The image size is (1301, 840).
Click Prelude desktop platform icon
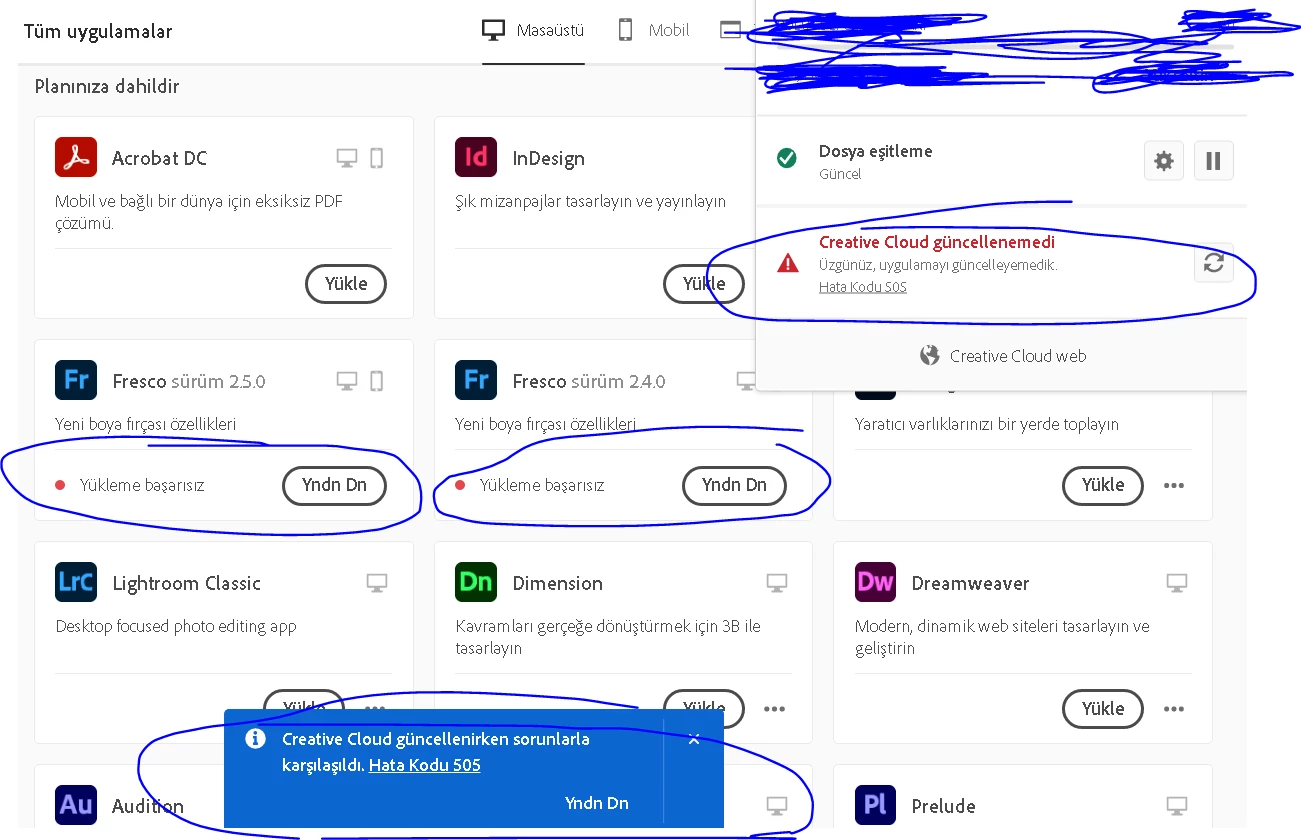1177,805
